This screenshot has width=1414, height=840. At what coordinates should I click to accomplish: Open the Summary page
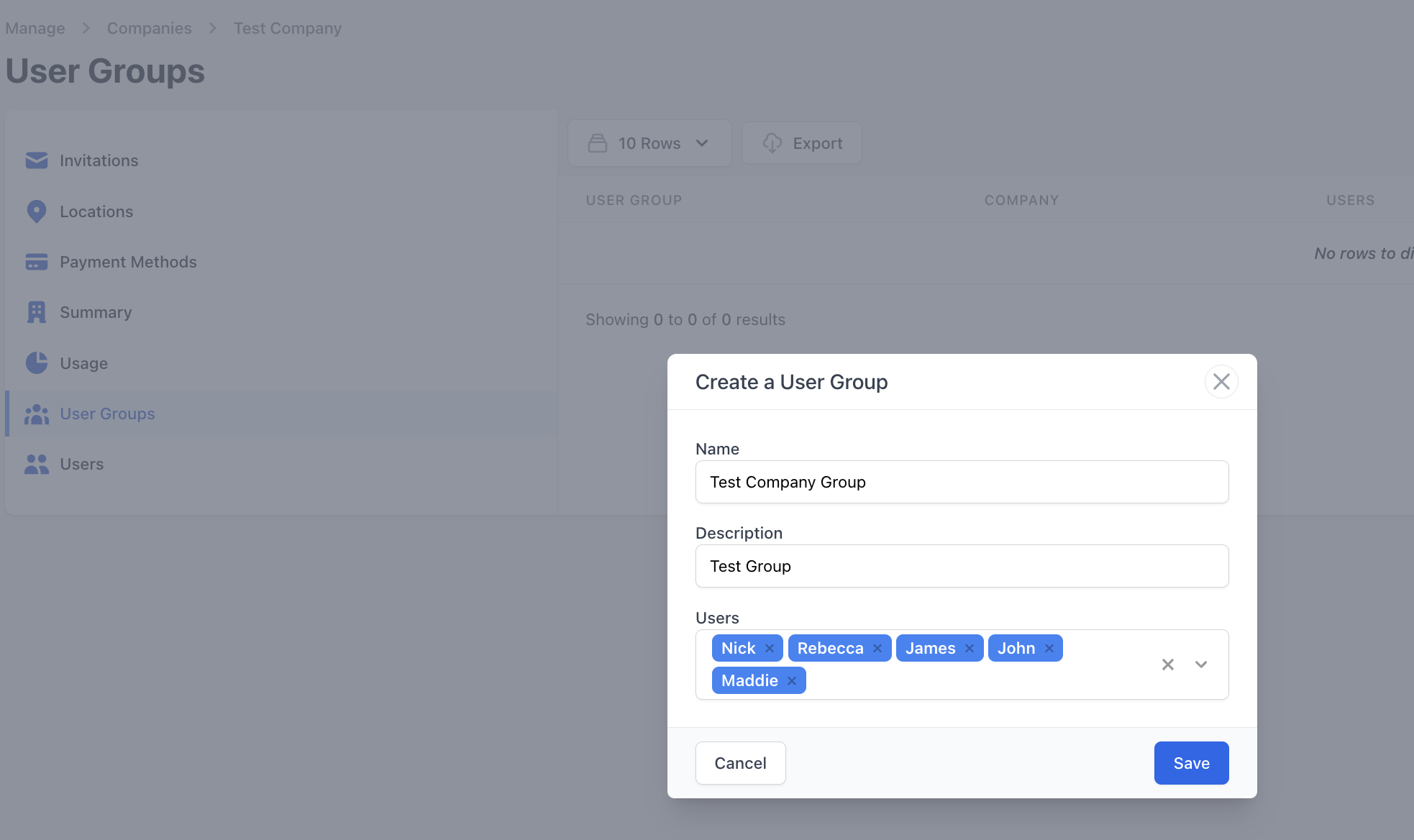tap(280, 312)
